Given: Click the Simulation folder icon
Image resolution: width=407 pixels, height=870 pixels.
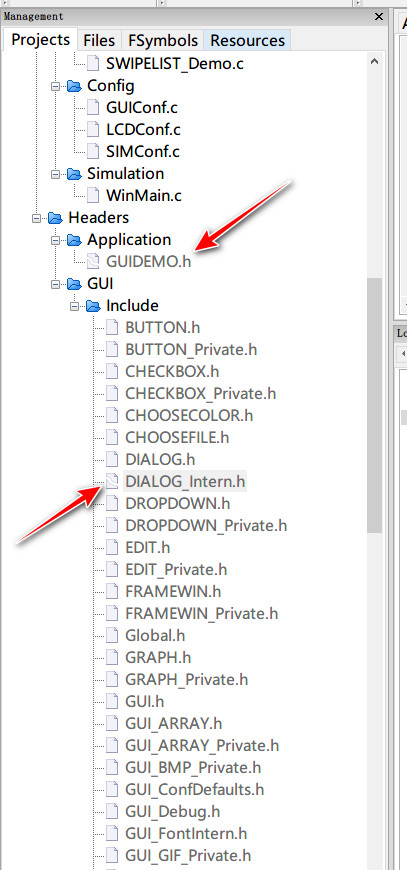Looking at the screenshot, I should point(74,174).
